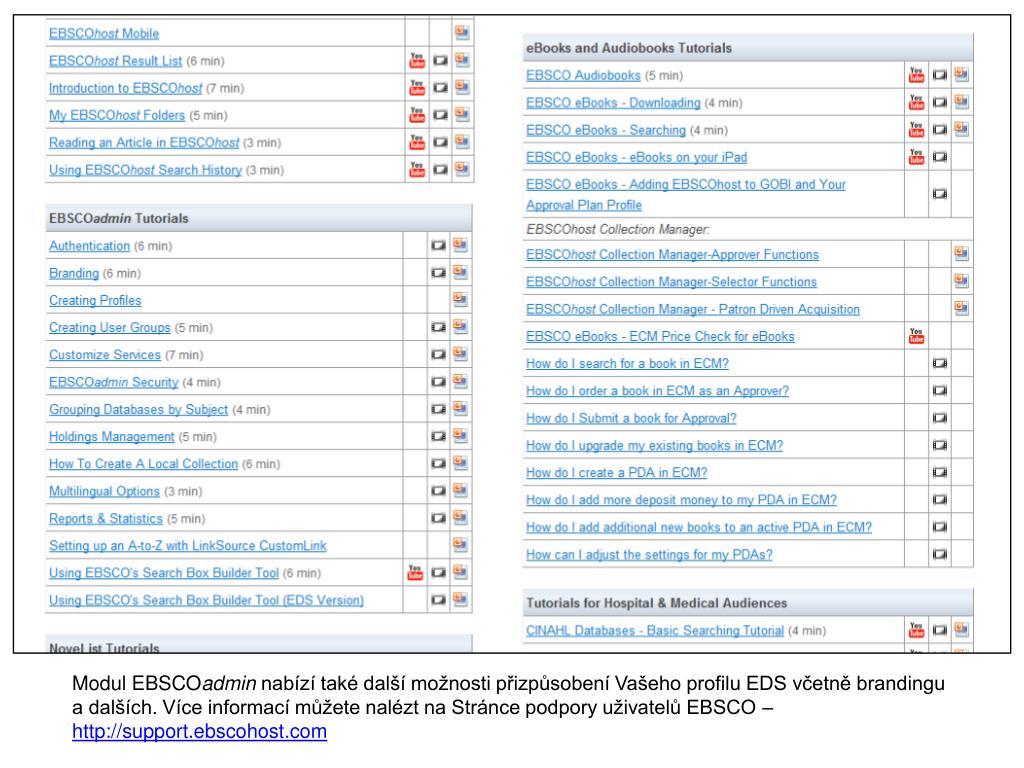Open slideshow icon for Patron Driven Acquisition
1024x768 pixels.
(x=961, y=308)
